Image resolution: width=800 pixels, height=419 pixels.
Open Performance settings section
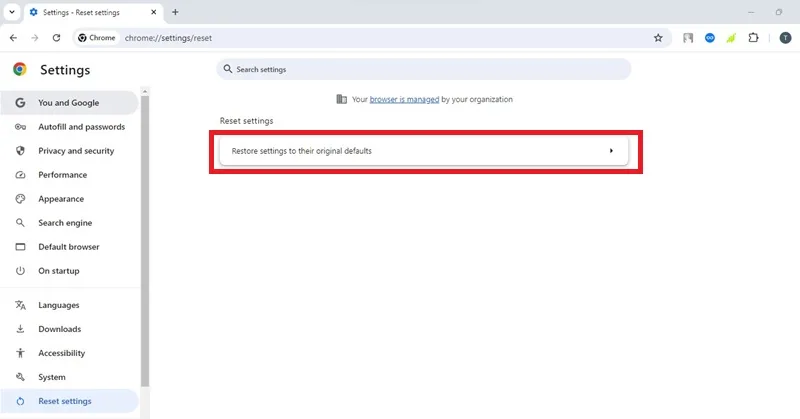pyautogui.click(x=69, y=175)
